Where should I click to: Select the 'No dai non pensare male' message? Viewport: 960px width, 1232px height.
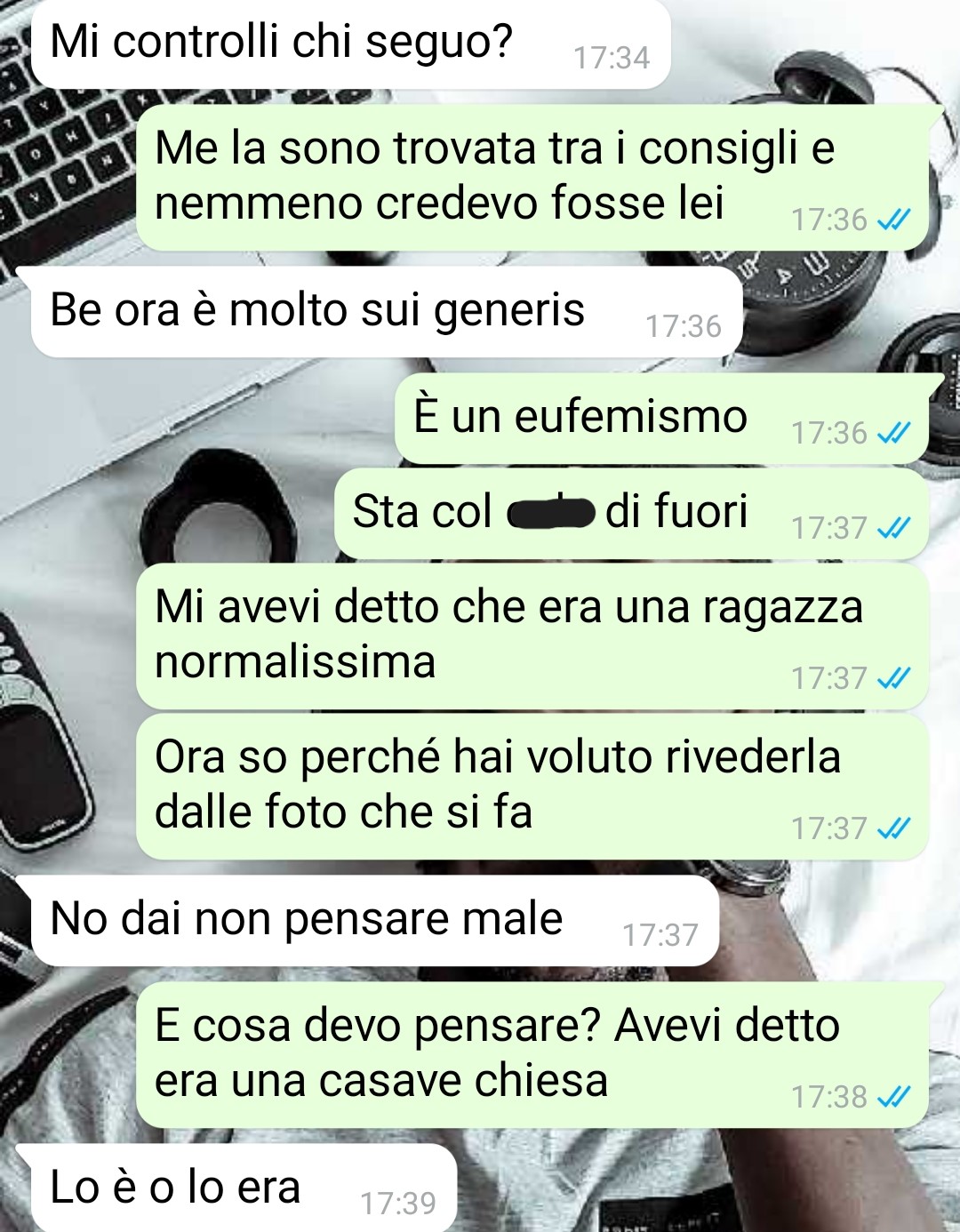375,921
